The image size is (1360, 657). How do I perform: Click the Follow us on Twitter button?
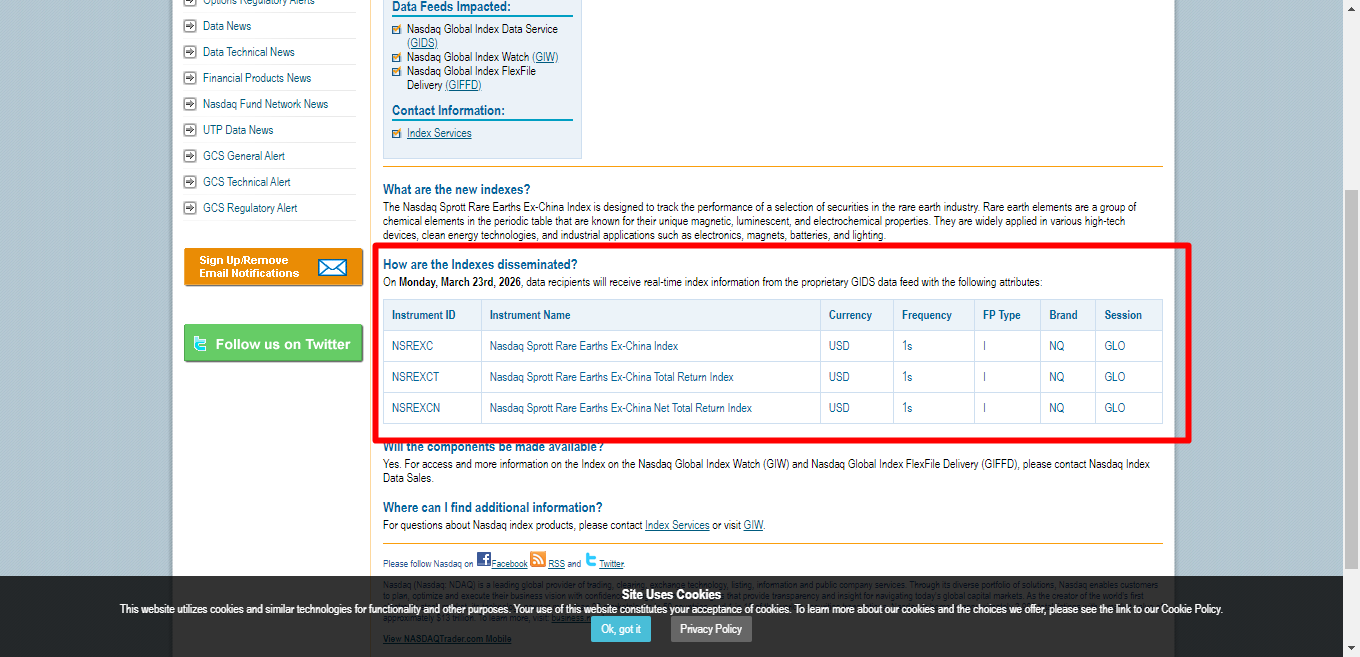click(273, 344)
